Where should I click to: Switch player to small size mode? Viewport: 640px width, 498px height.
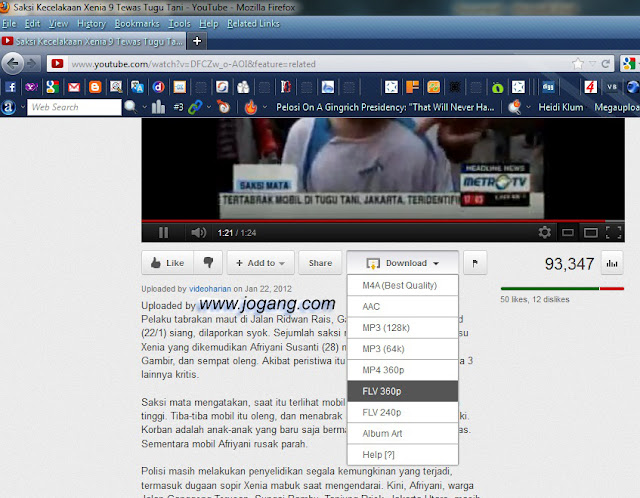(x=568, y=233)
